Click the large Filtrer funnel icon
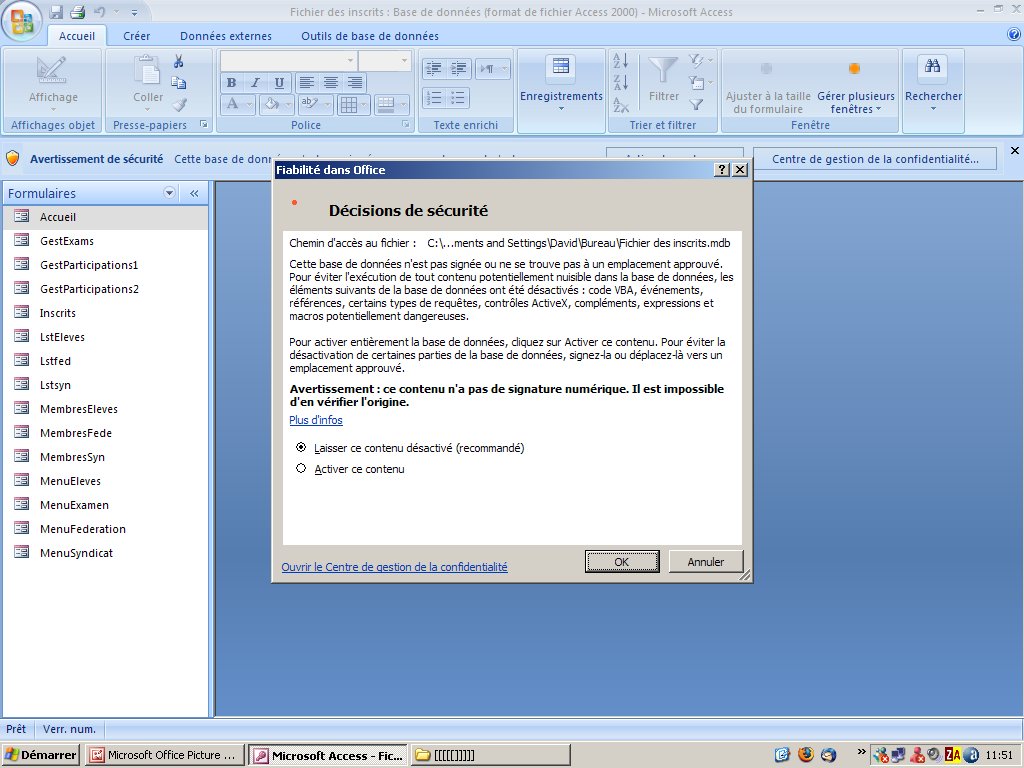Screen dimensions: 1024x768 (x=663, y=79)
